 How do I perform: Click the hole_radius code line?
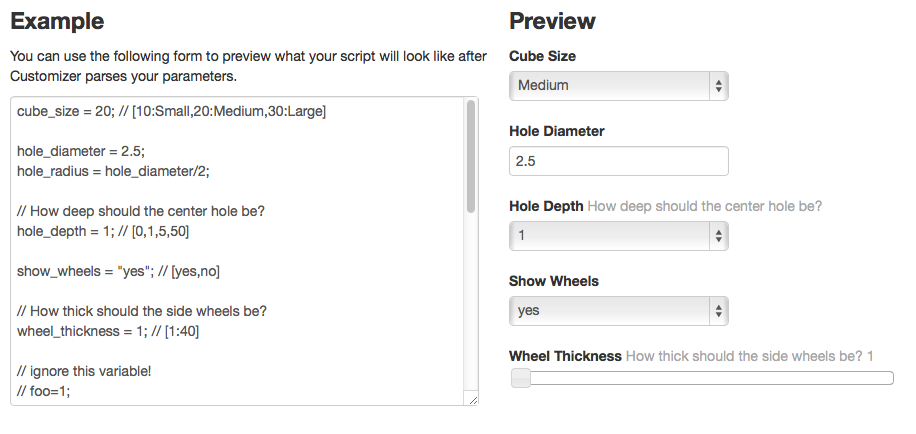click(113, 171)
